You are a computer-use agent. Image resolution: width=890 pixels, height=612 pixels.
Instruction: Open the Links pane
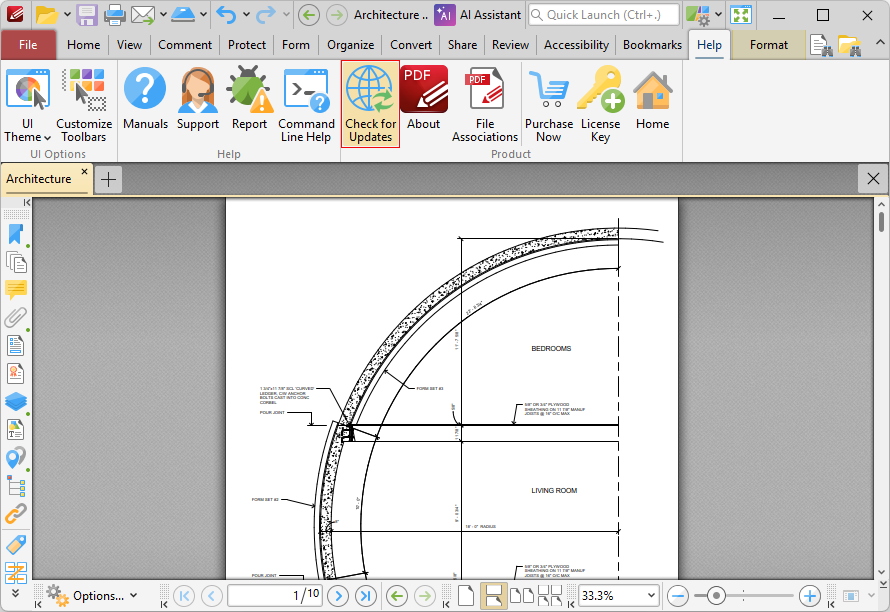pos(16,514)
